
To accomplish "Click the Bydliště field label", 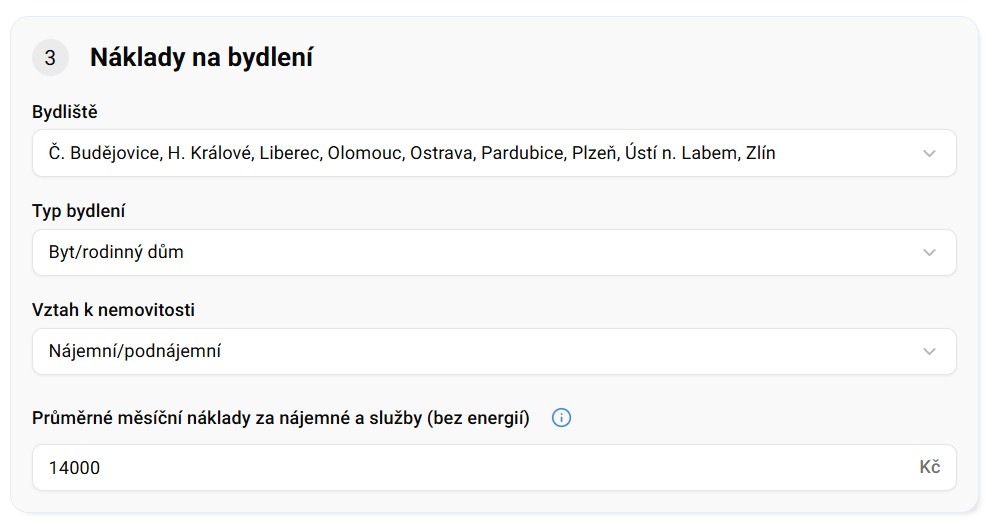I will [65, 112].
